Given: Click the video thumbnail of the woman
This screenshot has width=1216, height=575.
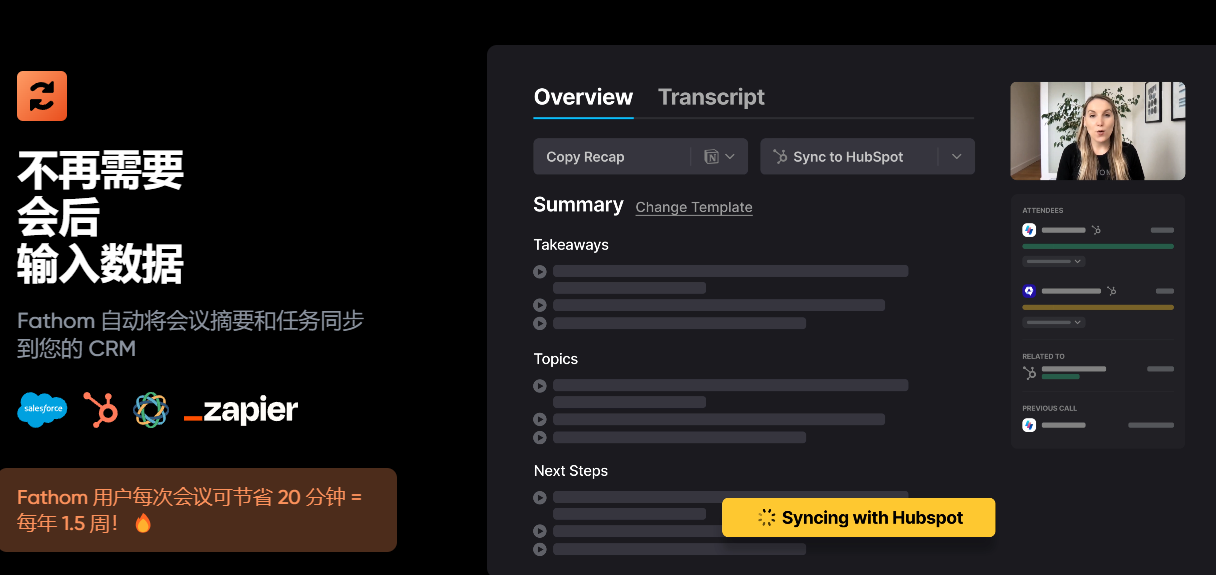Looking at the screenshot, I should (1098, 131).
